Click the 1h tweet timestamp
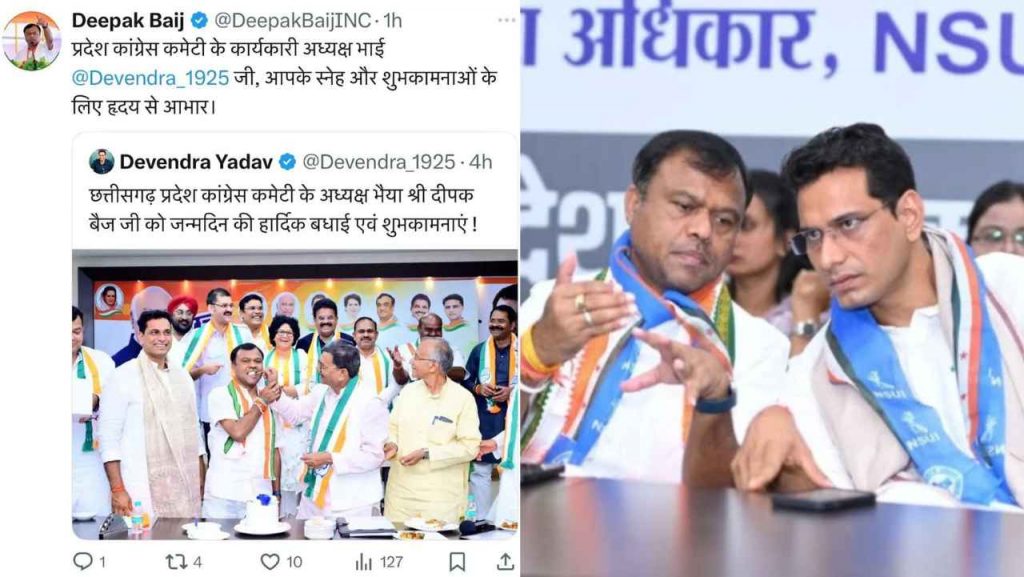Screen dimensions: 1024x577 click(x=392, y=21)
